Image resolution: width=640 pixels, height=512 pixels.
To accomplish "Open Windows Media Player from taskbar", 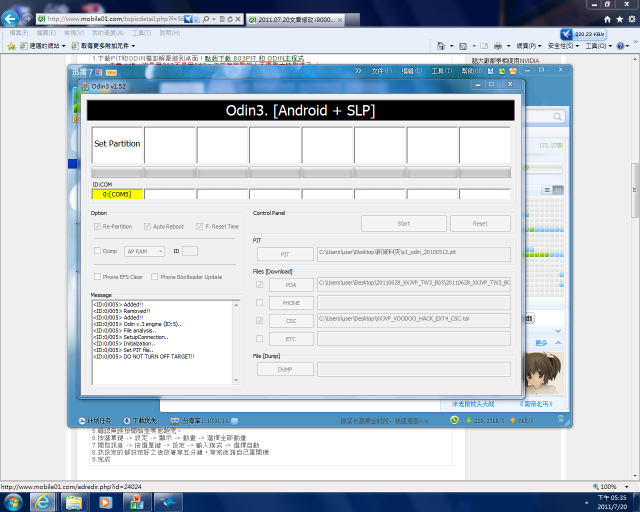I will point(105,502).
